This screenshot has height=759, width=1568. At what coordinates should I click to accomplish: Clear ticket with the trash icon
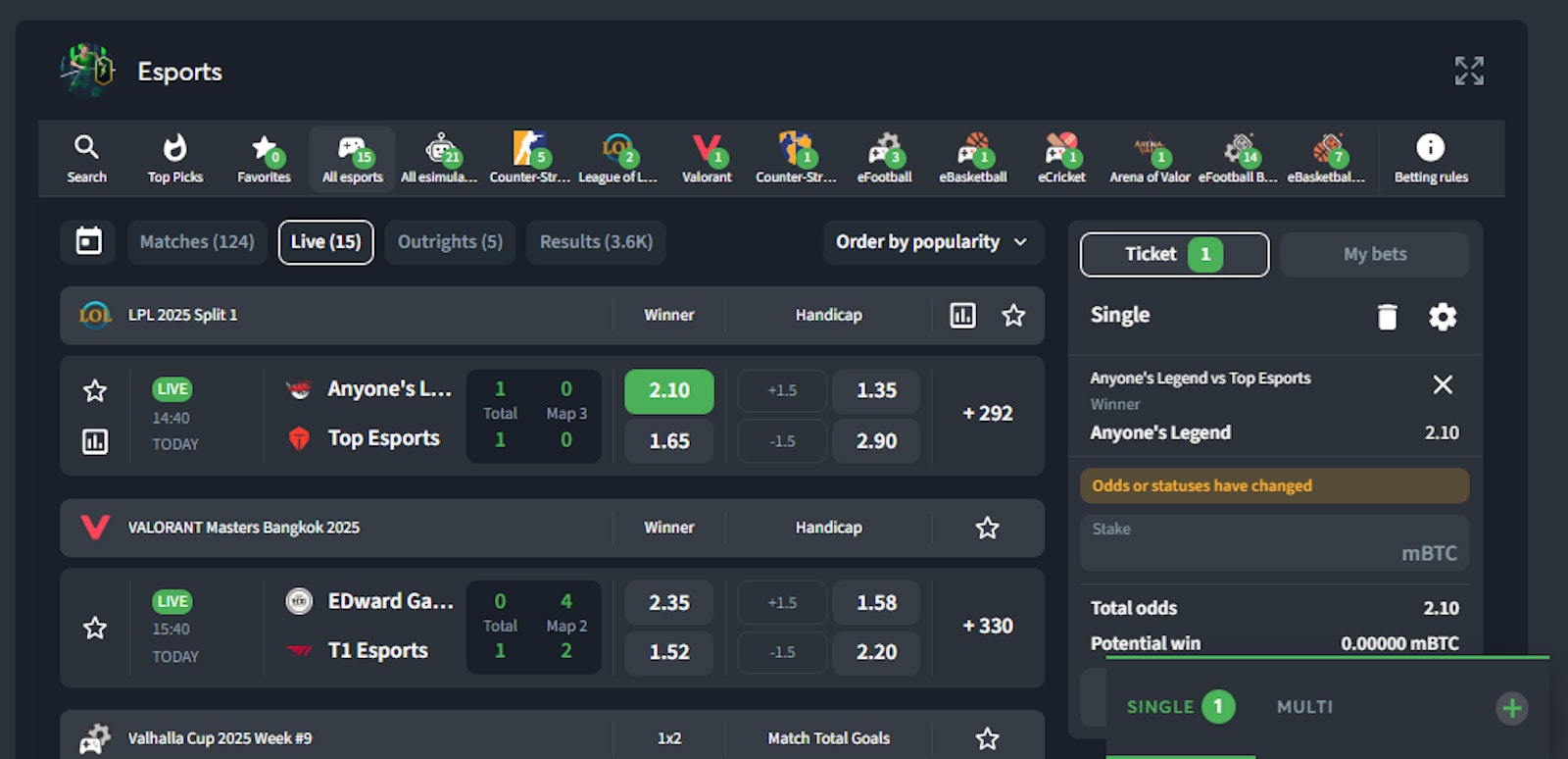pyautogui.click(x=1387, y=317)
